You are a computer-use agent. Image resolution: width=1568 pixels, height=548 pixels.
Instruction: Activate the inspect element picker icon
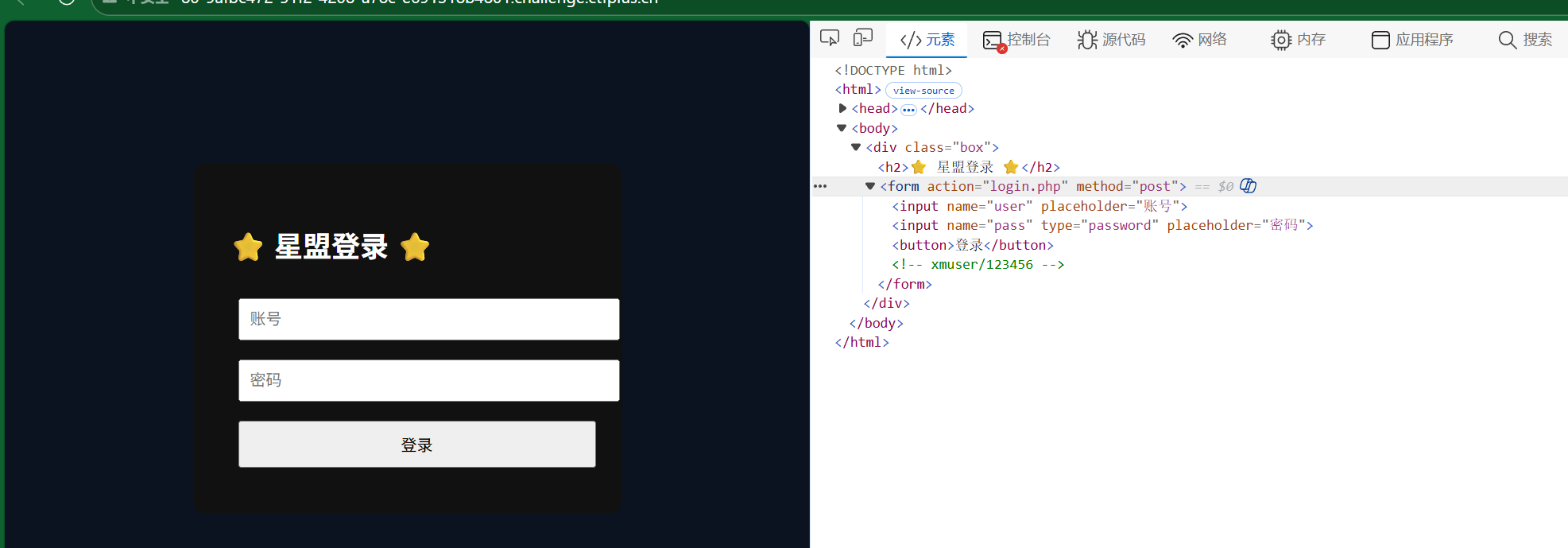830,38
